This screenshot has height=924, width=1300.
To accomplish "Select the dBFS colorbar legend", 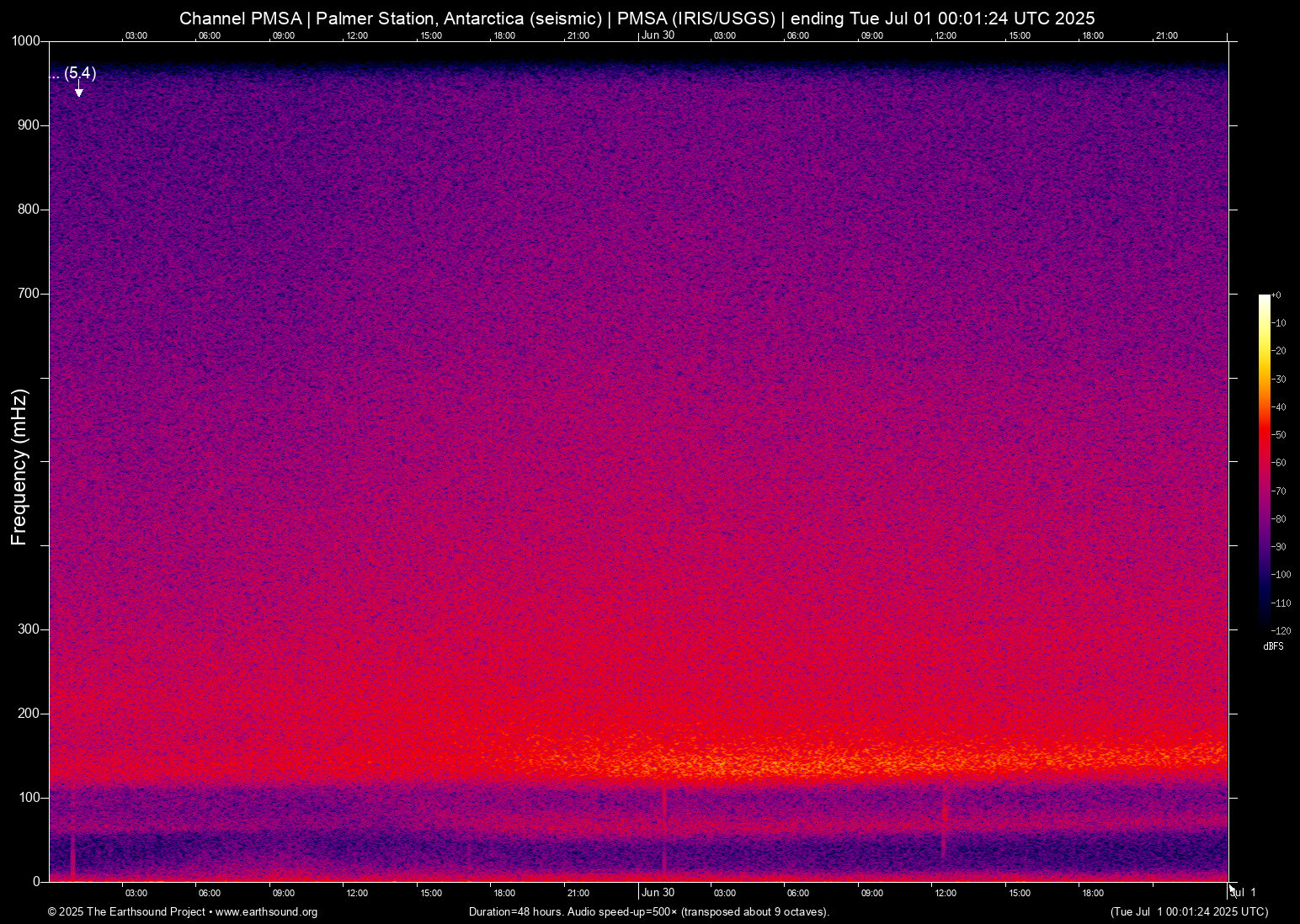I will [1273, 647].
